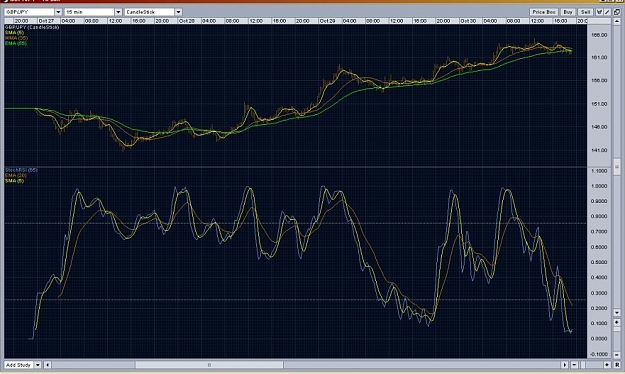
Task: Click the Oct 28 date on time axis
Action: click(x=187, y=21)
